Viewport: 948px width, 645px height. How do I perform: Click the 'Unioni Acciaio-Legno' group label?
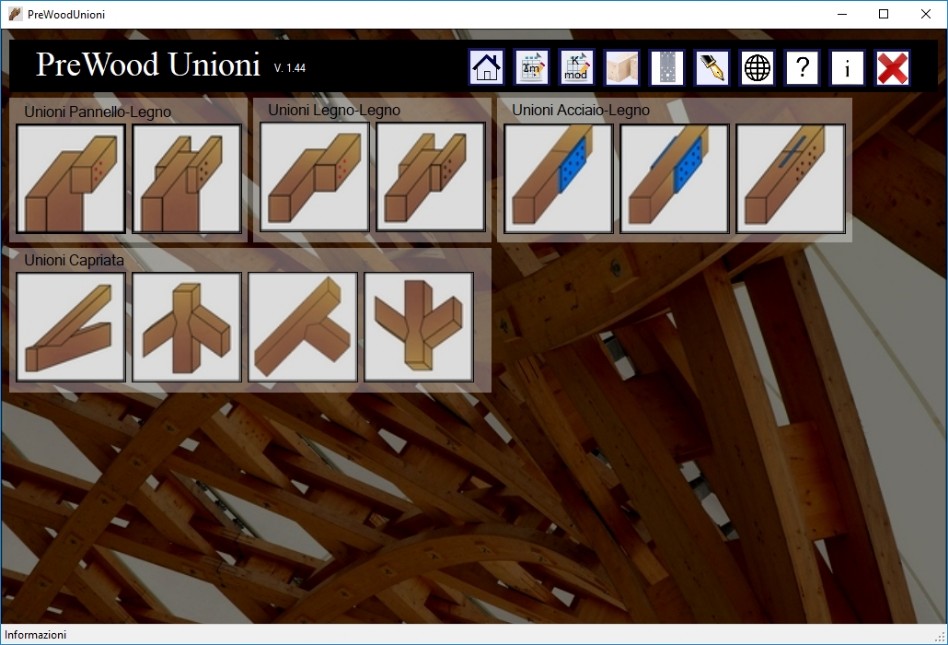pyautogui.click(x=581, y=110)
